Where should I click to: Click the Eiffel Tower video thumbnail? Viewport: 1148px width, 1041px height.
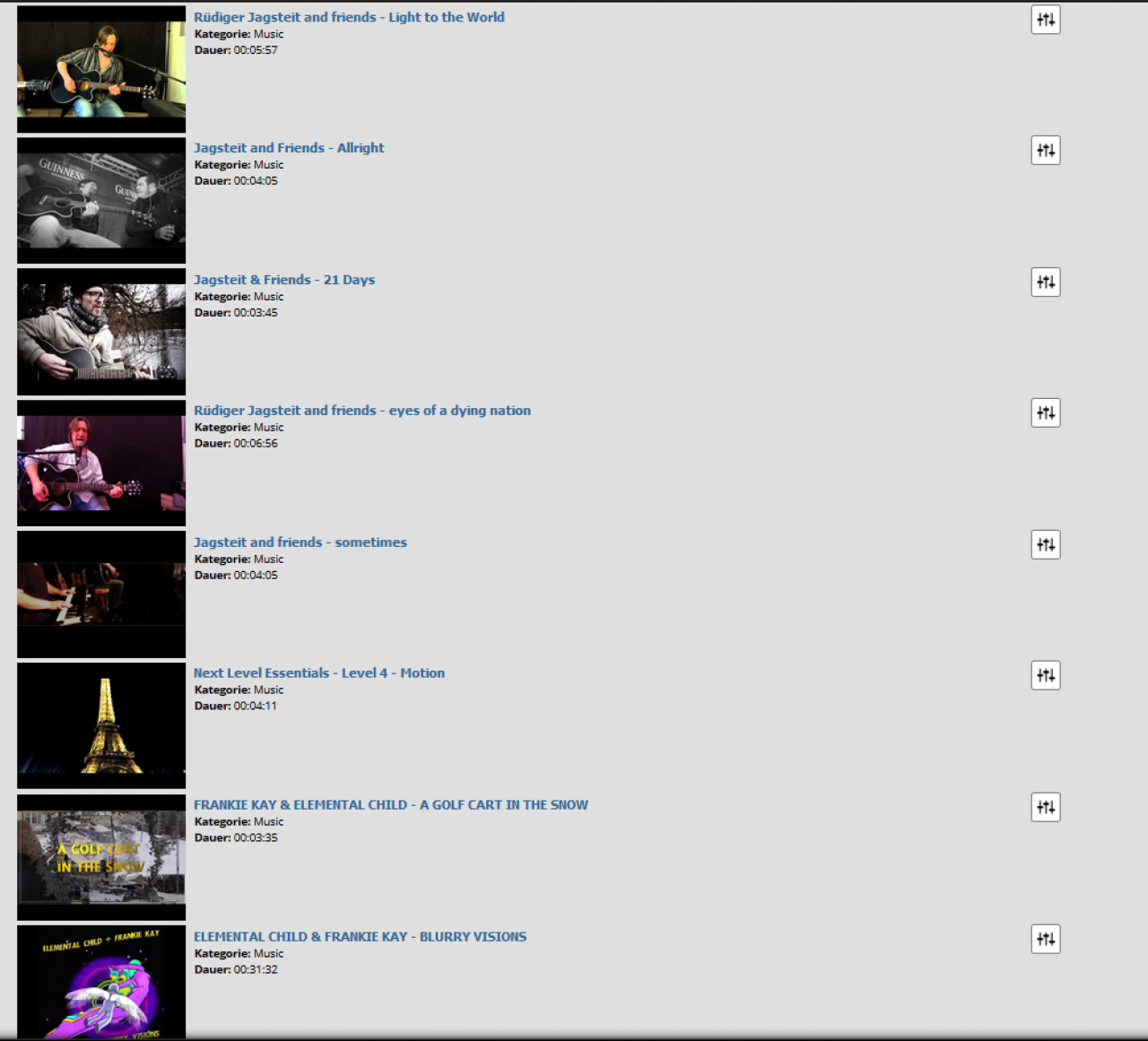point(101,726)
